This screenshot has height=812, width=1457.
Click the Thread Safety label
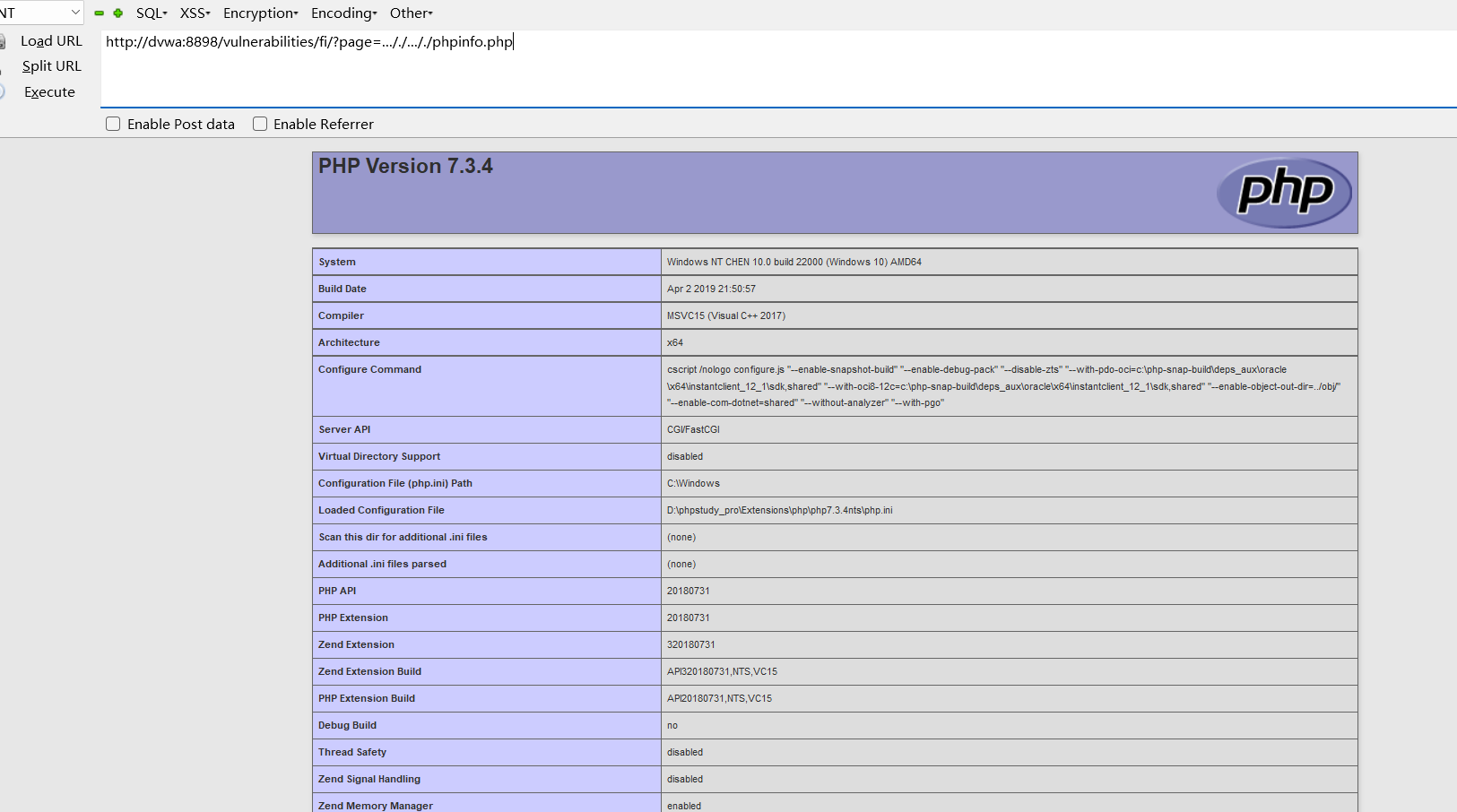[x=352, y=752]
